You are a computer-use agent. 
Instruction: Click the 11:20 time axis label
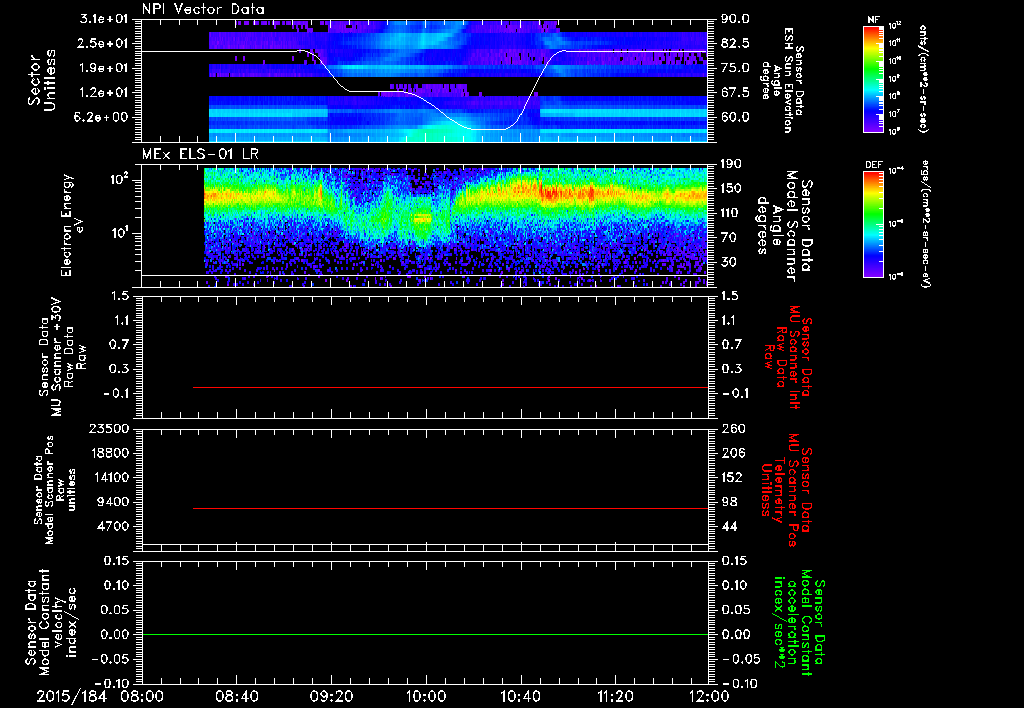pyautogui.click(x=615, y=696)
